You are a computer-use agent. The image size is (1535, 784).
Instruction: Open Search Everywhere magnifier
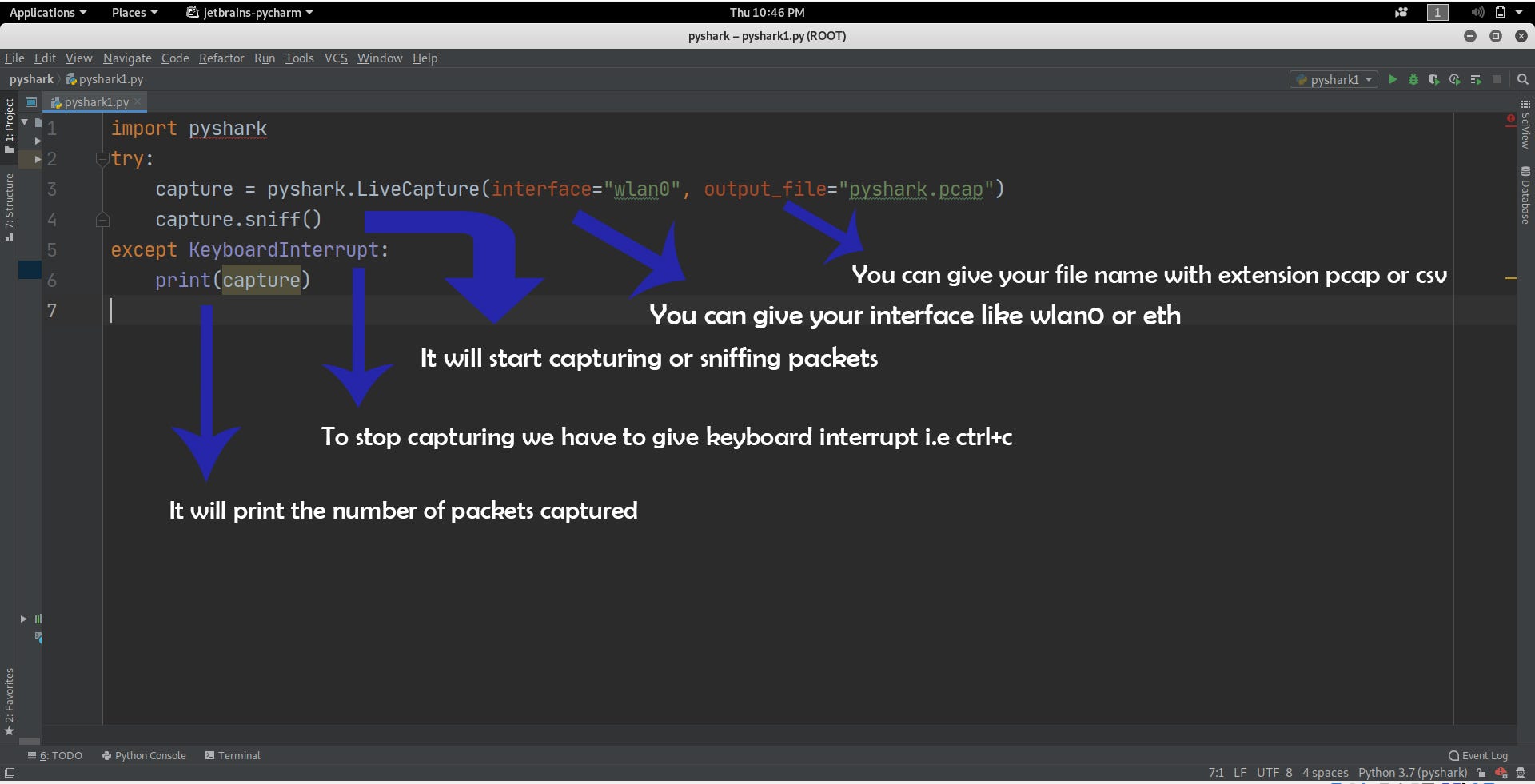[x=1523, y=79]
